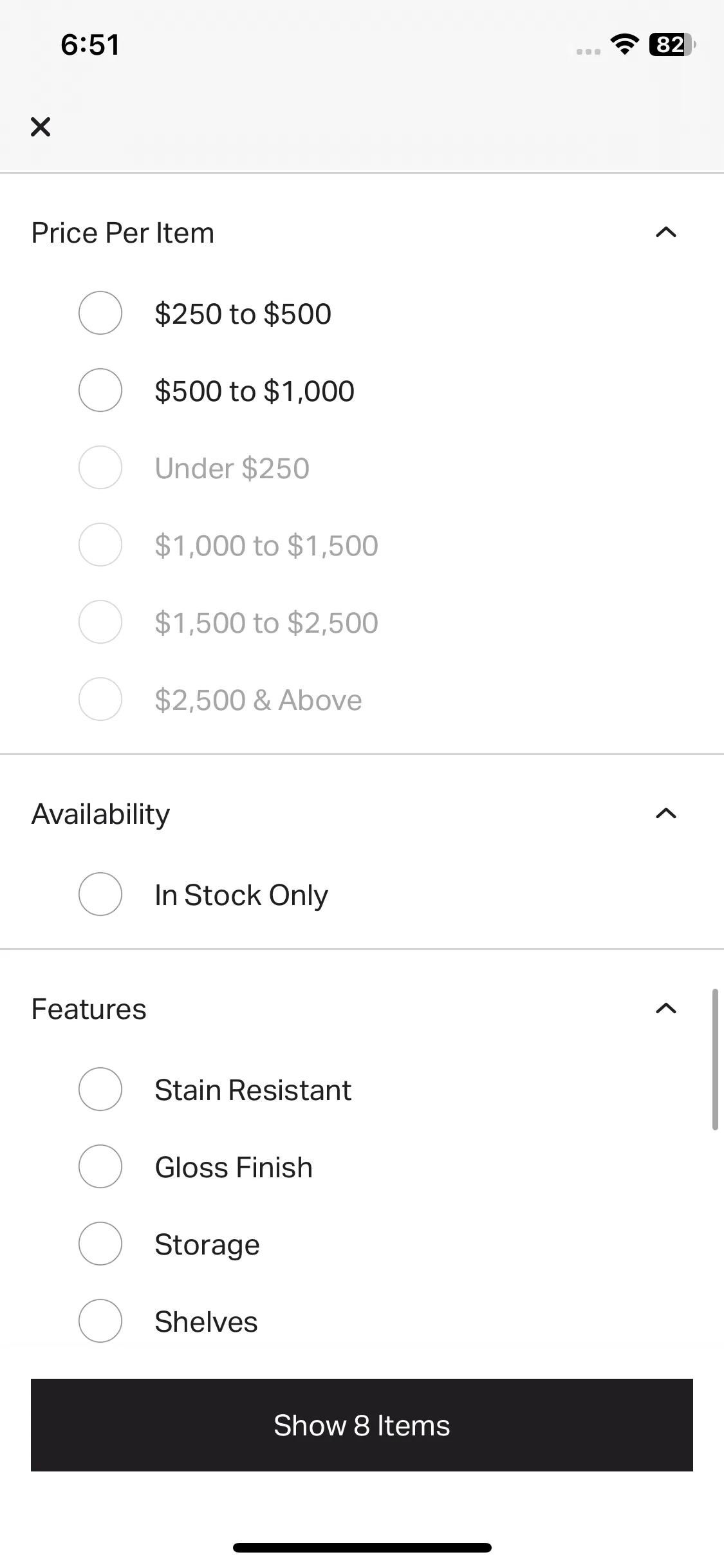
Task: Collapse the Availability section chevron
Action: tap(666, 814)
